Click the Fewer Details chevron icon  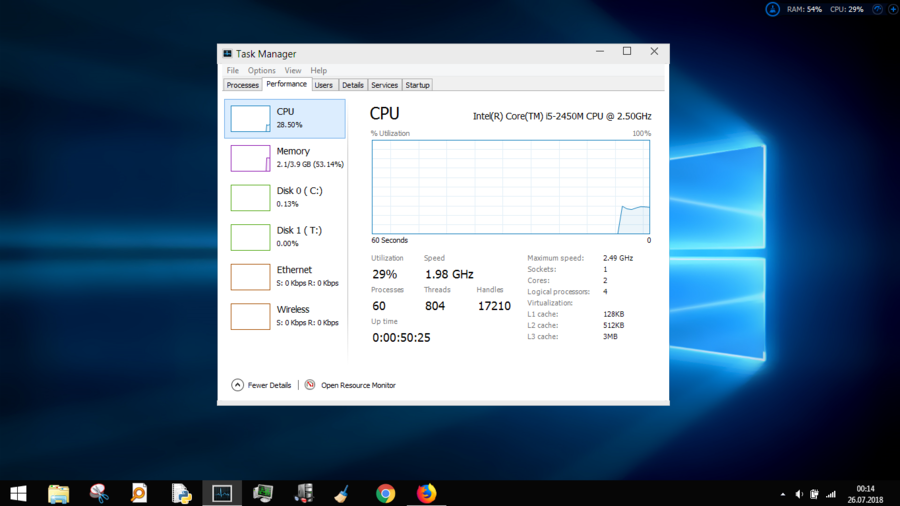237,385
